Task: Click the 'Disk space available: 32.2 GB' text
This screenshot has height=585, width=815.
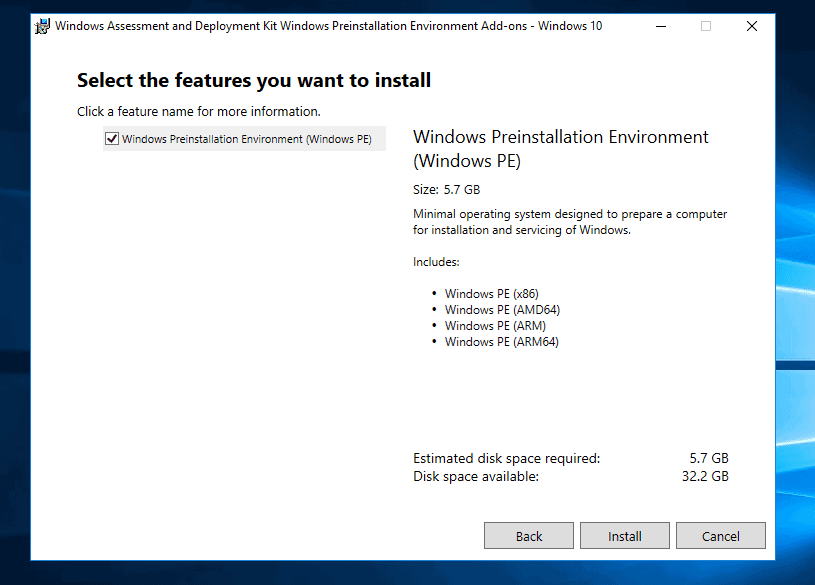Action: (x=560, y=476)
